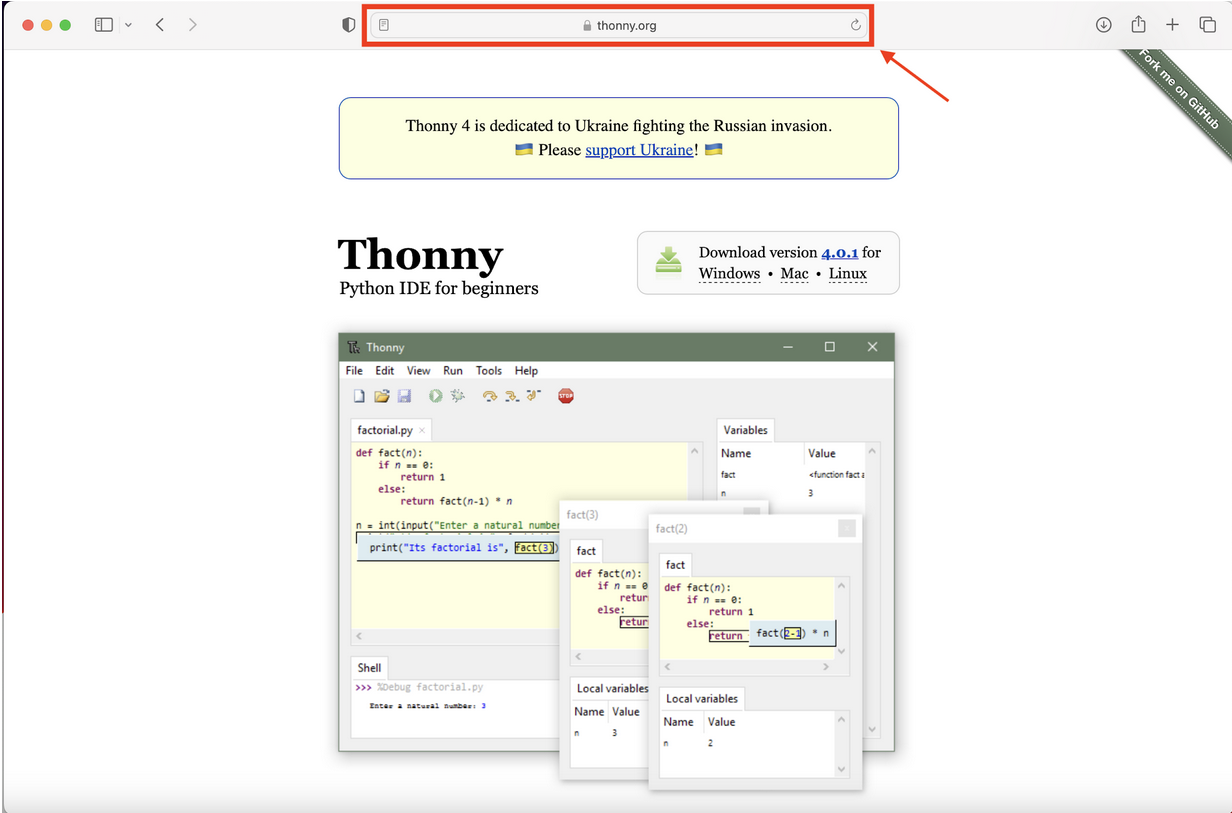
Task: Click Thonny's Save floppy disk icon
Action: (404, 396)
